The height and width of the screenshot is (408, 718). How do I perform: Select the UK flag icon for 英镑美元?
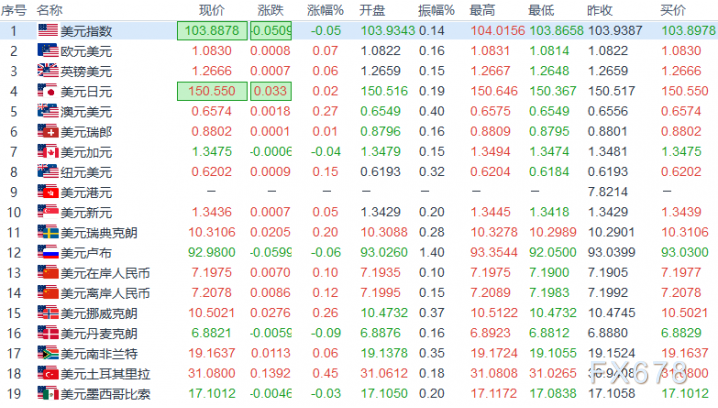(x=48, y=71)
